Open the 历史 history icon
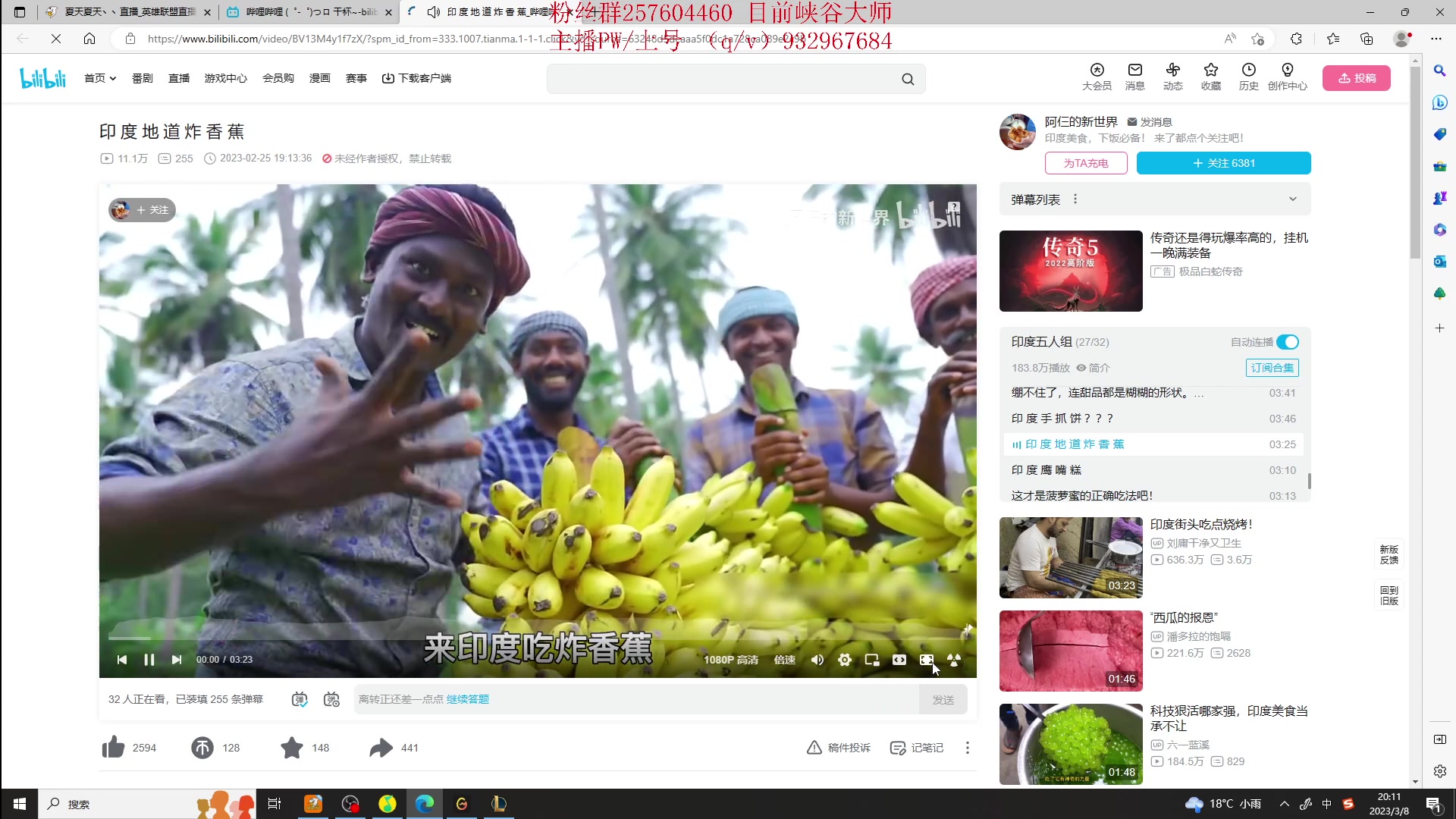The height and width of the screenshot is (819, 1456). [x=1248, y=77]
